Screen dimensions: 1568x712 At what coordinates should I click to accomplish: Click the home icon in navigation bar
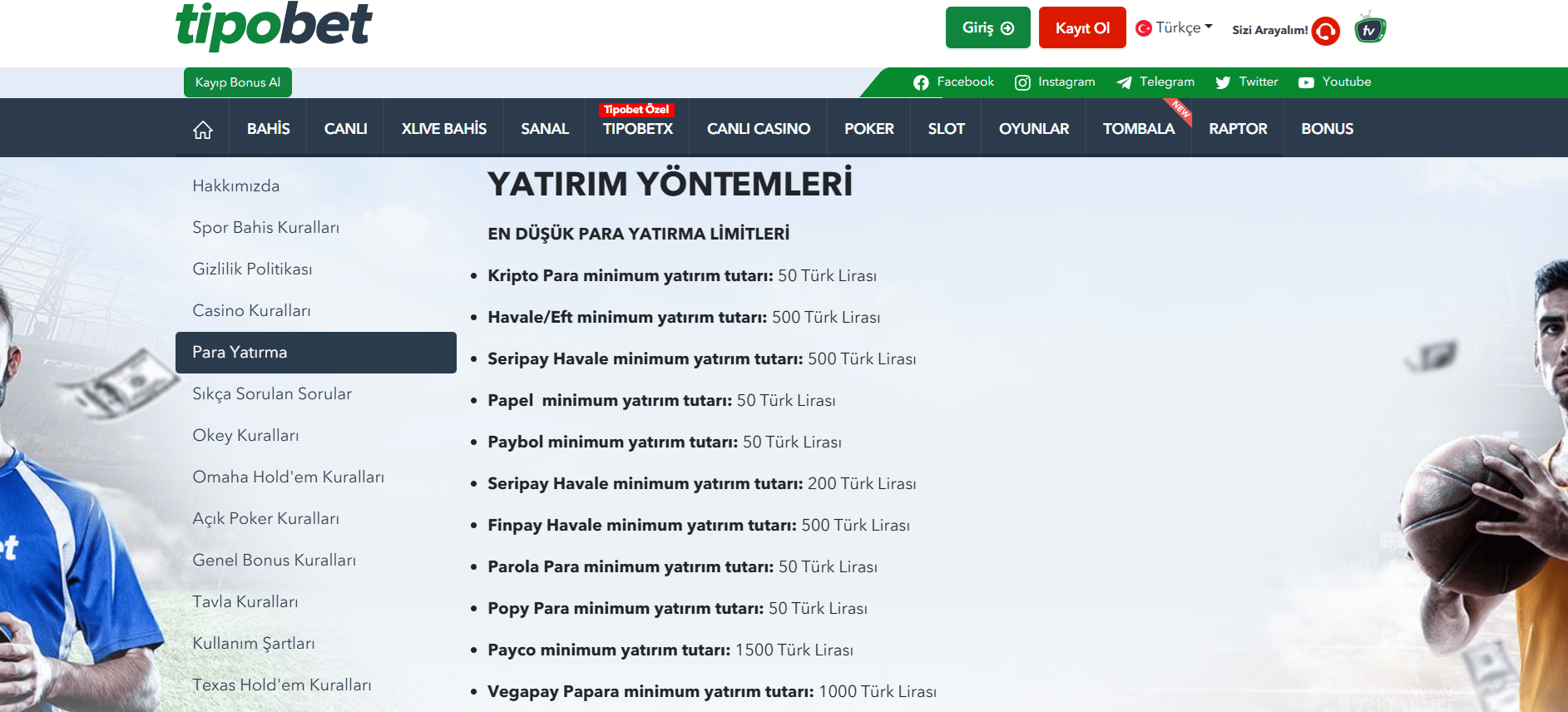coord(203,130)
